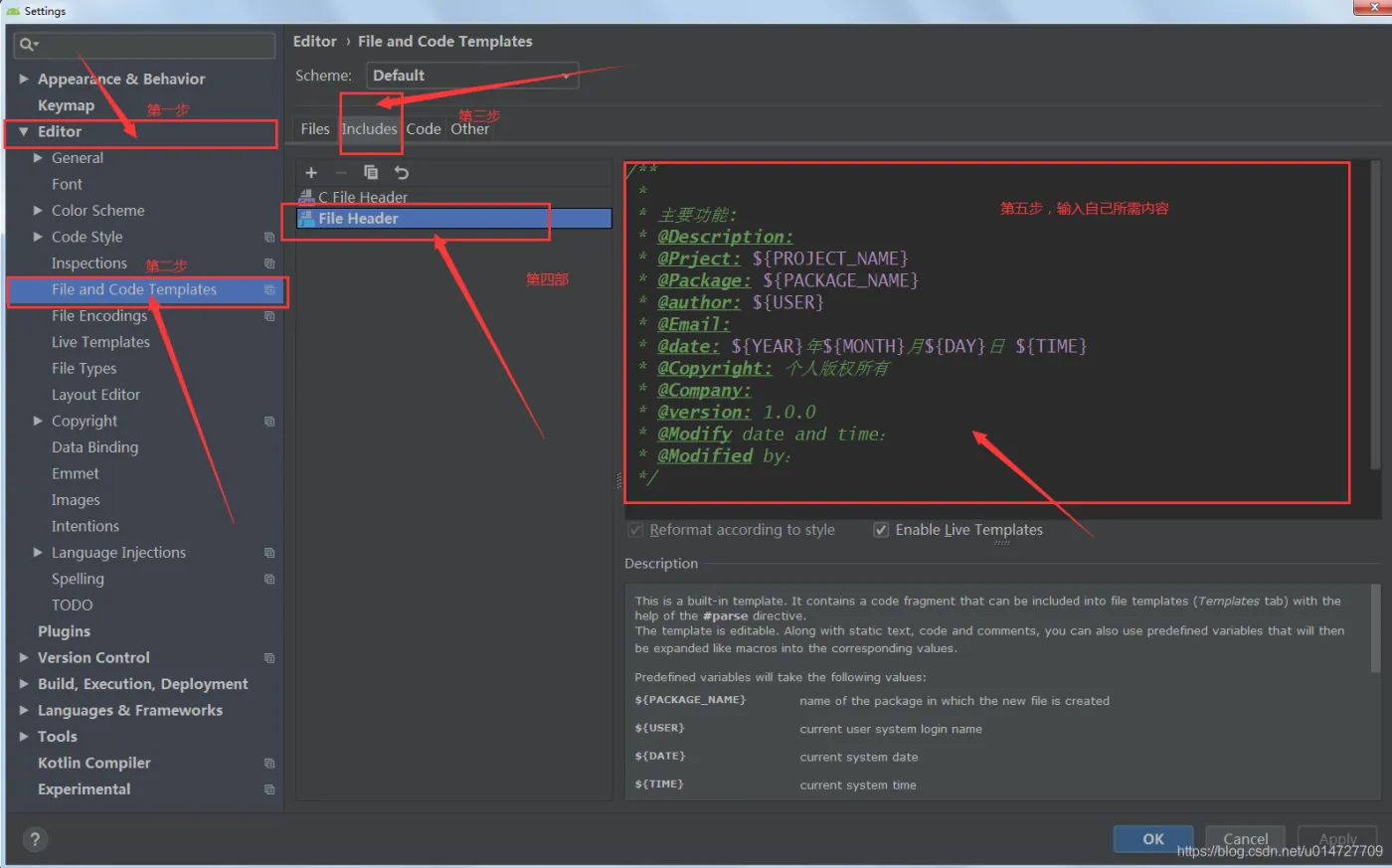Expand the Color Scheme node arrow

[x=38, y=211]
